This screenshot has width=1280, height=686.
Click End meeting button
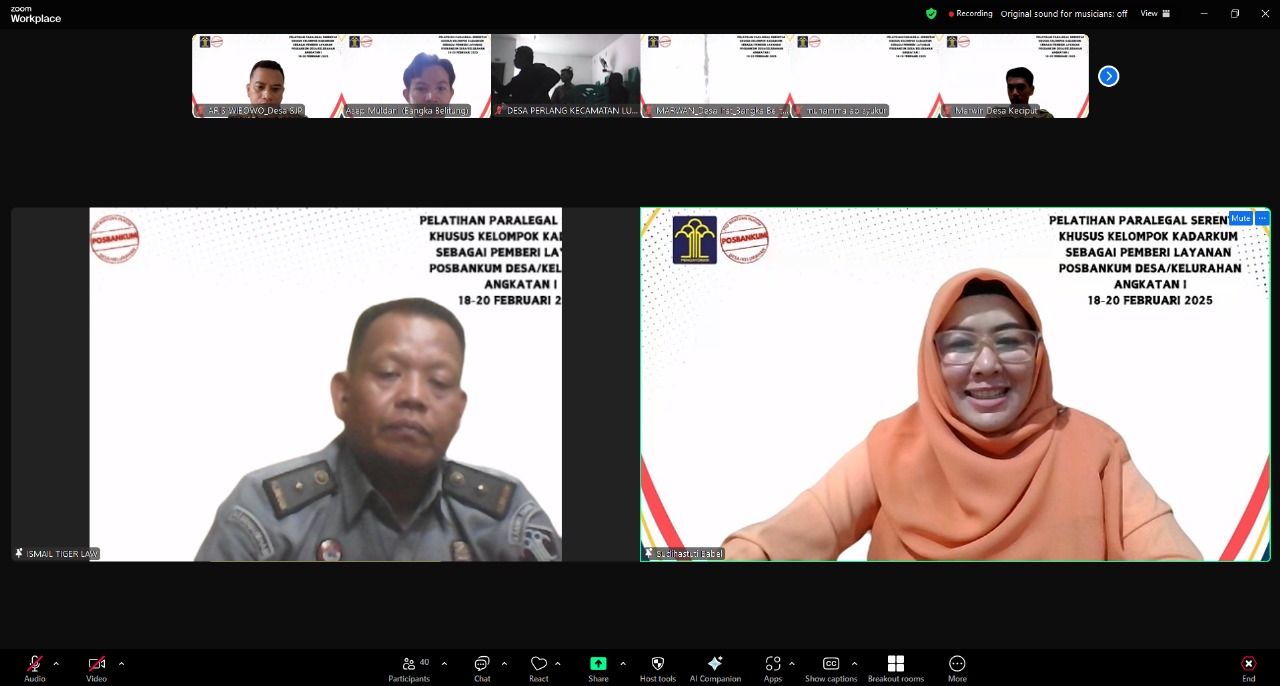pyautogui.click(x=1248, y=668)
